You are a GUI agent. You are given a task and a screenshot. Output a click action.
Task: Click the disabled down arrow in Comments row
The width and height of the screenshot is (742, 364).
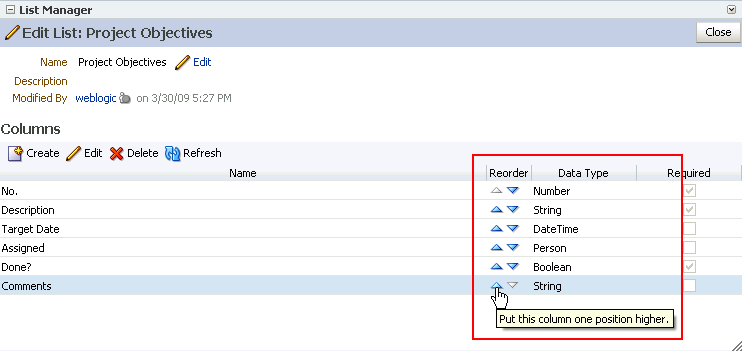pos(512,285)
